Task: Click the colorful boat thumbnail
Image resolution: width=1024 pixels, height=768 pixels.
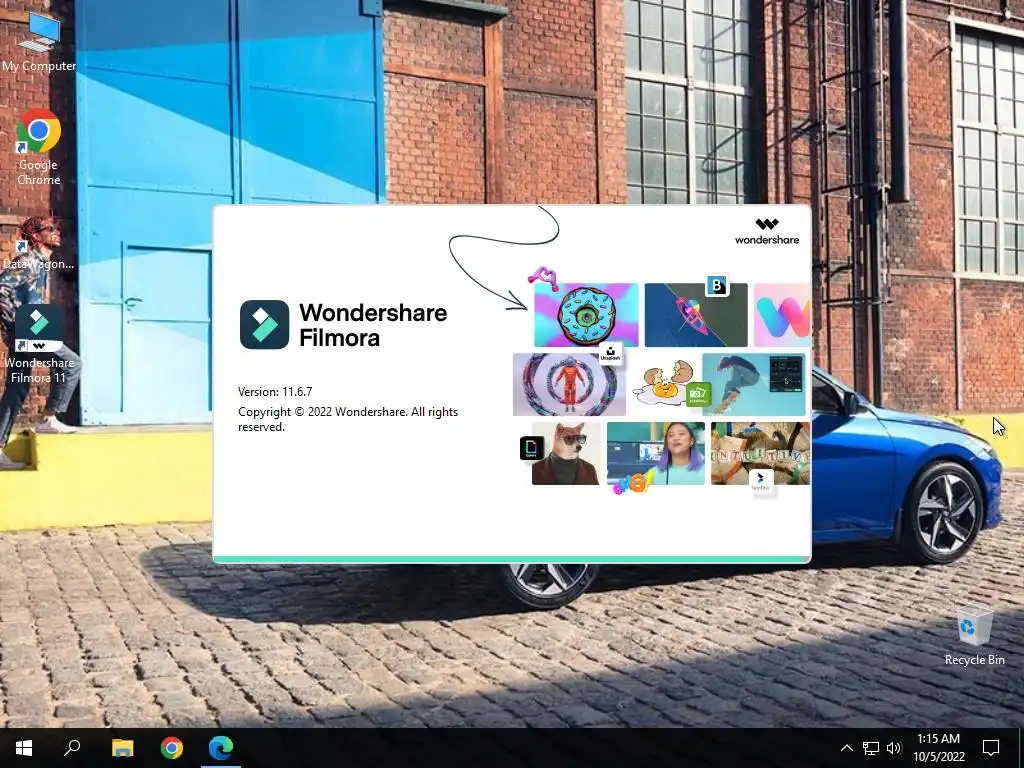Action: 696,315
